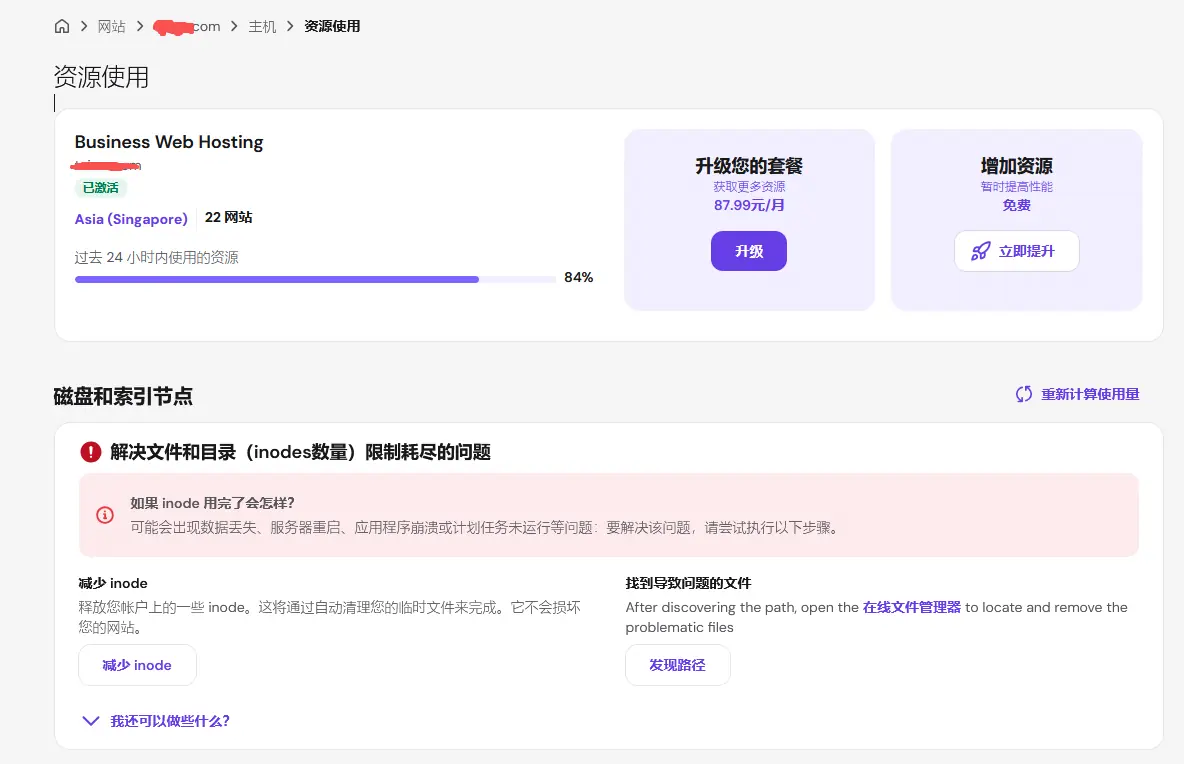The width and height of the screenshot is (1184, 764).
Task: Click the Business Web Hosting plan title
Action: coord(169,142)
